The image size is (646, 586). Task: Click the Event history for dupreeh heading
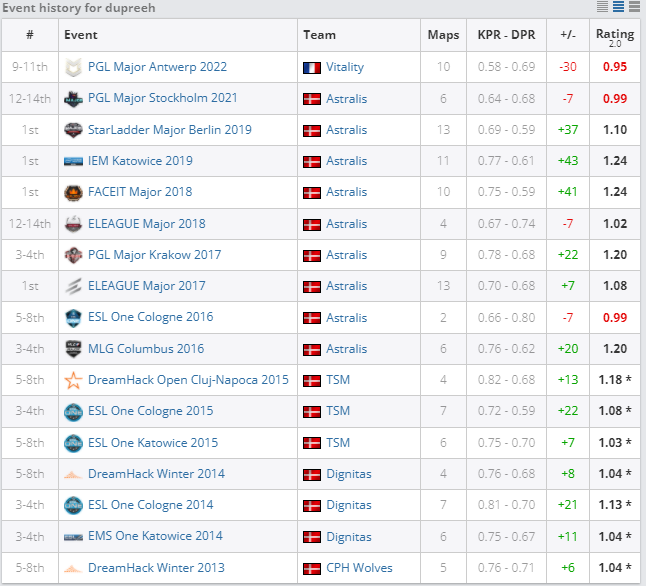click(x=79, y=8)
